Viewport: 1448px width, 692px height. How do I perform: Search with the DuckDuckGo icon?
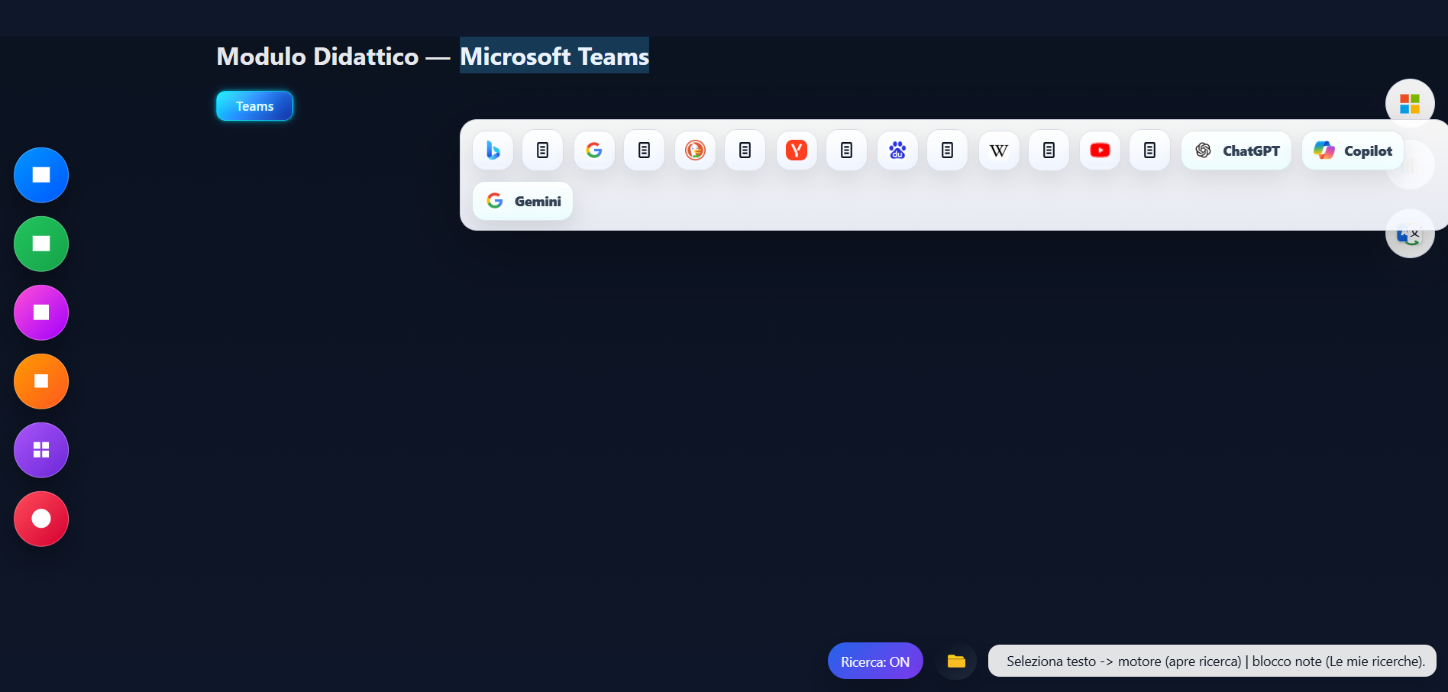pos(695,150)
